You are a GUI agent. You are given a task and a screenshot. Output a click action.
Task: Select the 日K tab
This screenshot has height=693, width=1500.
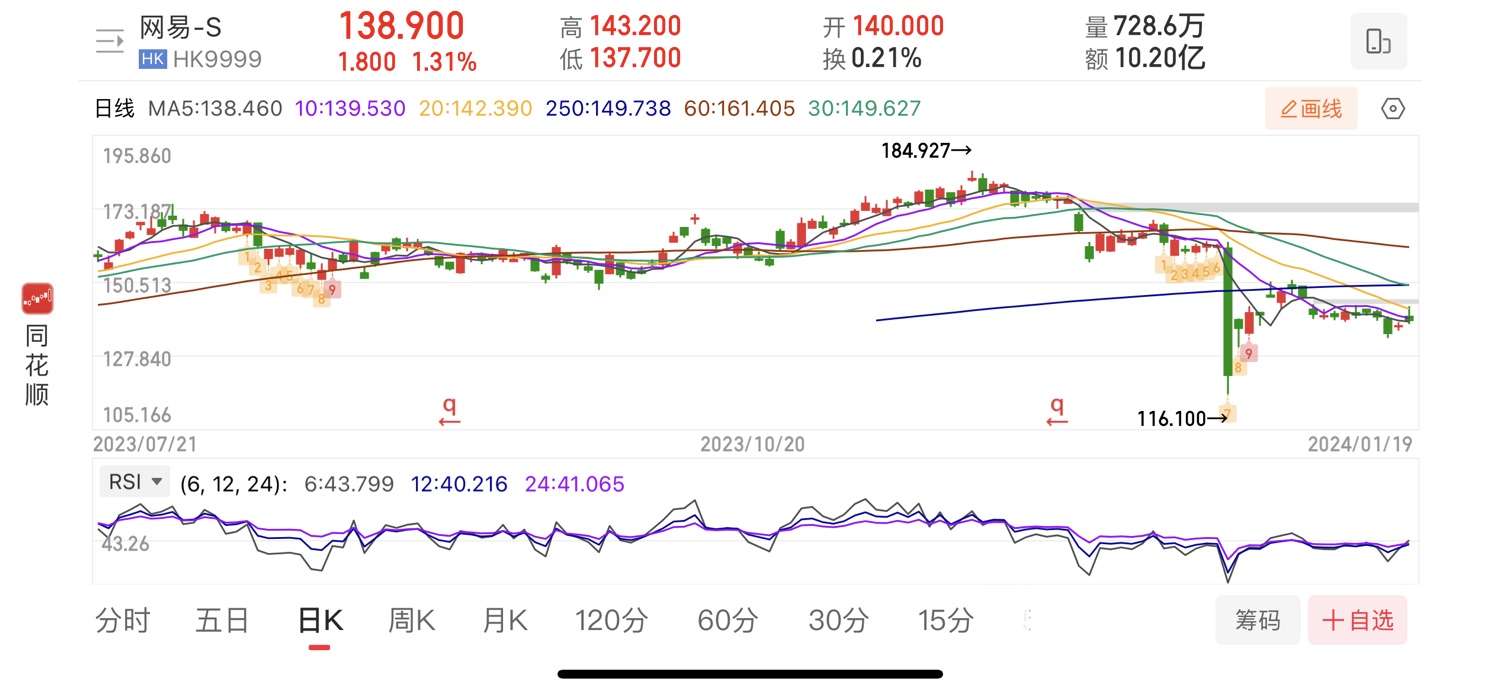pos(320,621)
